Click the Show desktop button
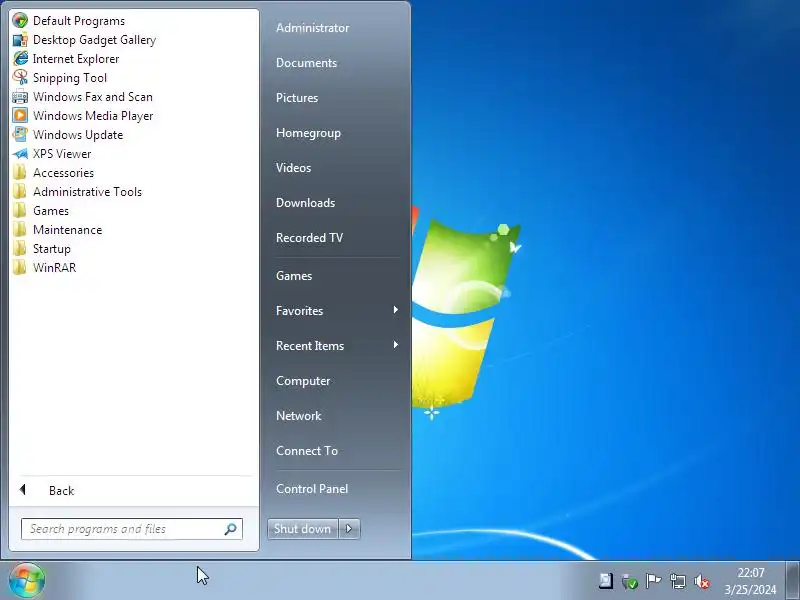Screen dimensions: 800x600 pyautogui.click(x=792, y=581)
